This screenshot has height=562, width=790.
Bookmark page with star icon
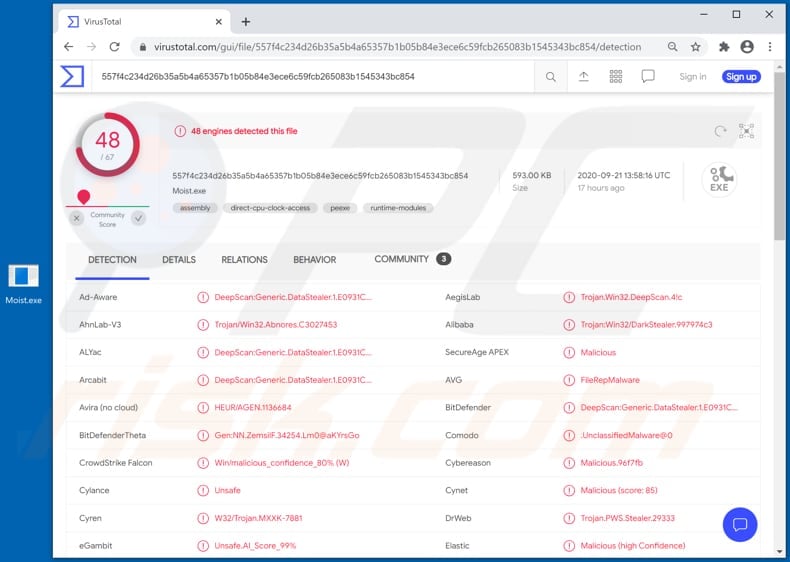[696, 47]
